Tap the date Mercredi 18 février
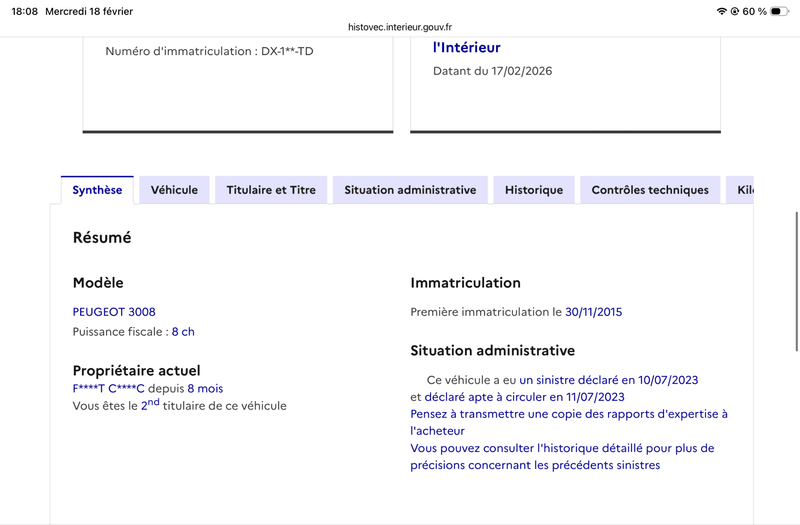 click(89, 11)
